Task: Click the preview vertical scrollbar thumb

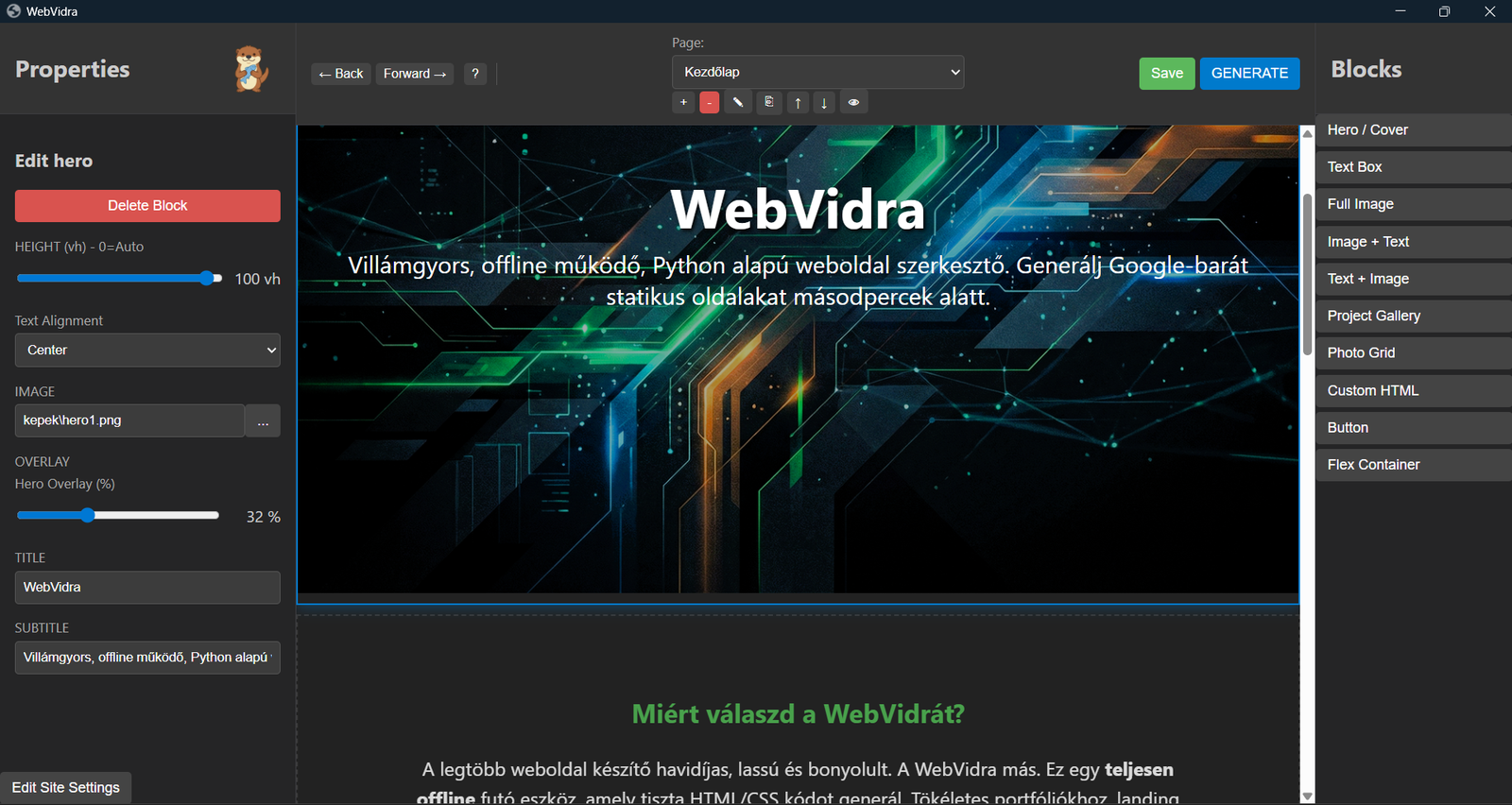Action: 1308,274
